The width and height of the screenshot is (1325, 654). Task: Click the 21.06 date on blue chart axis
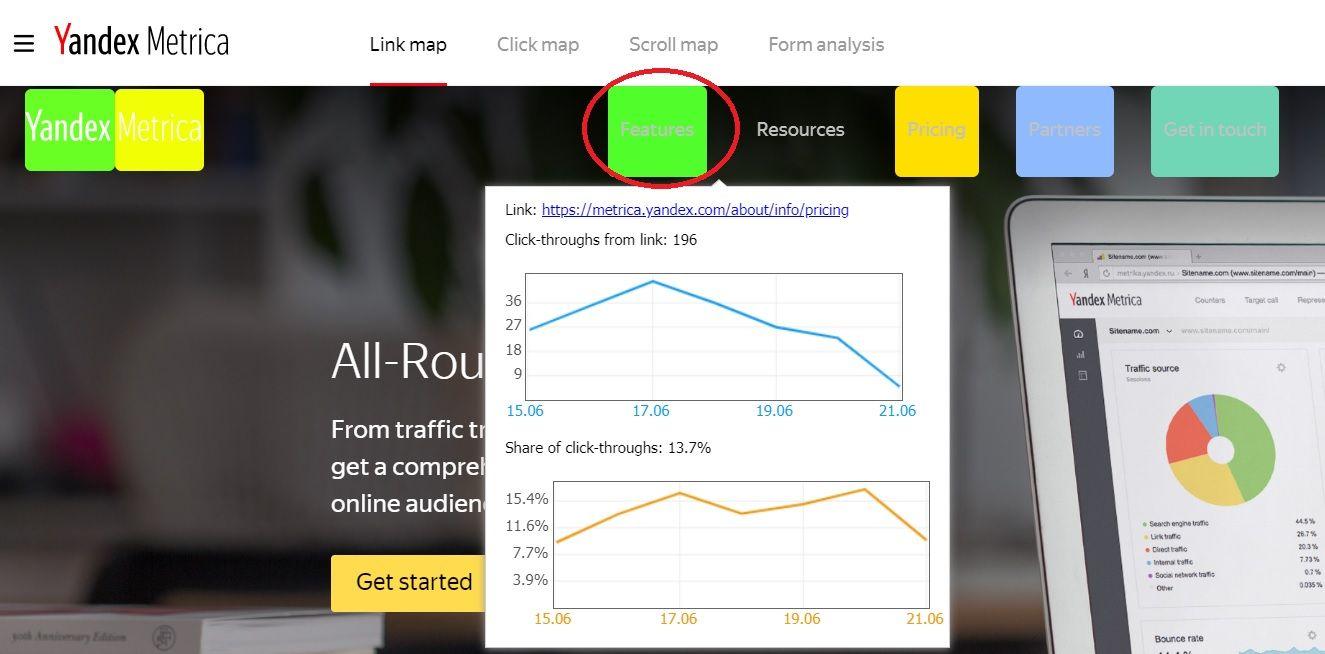(x=897, y=411)
